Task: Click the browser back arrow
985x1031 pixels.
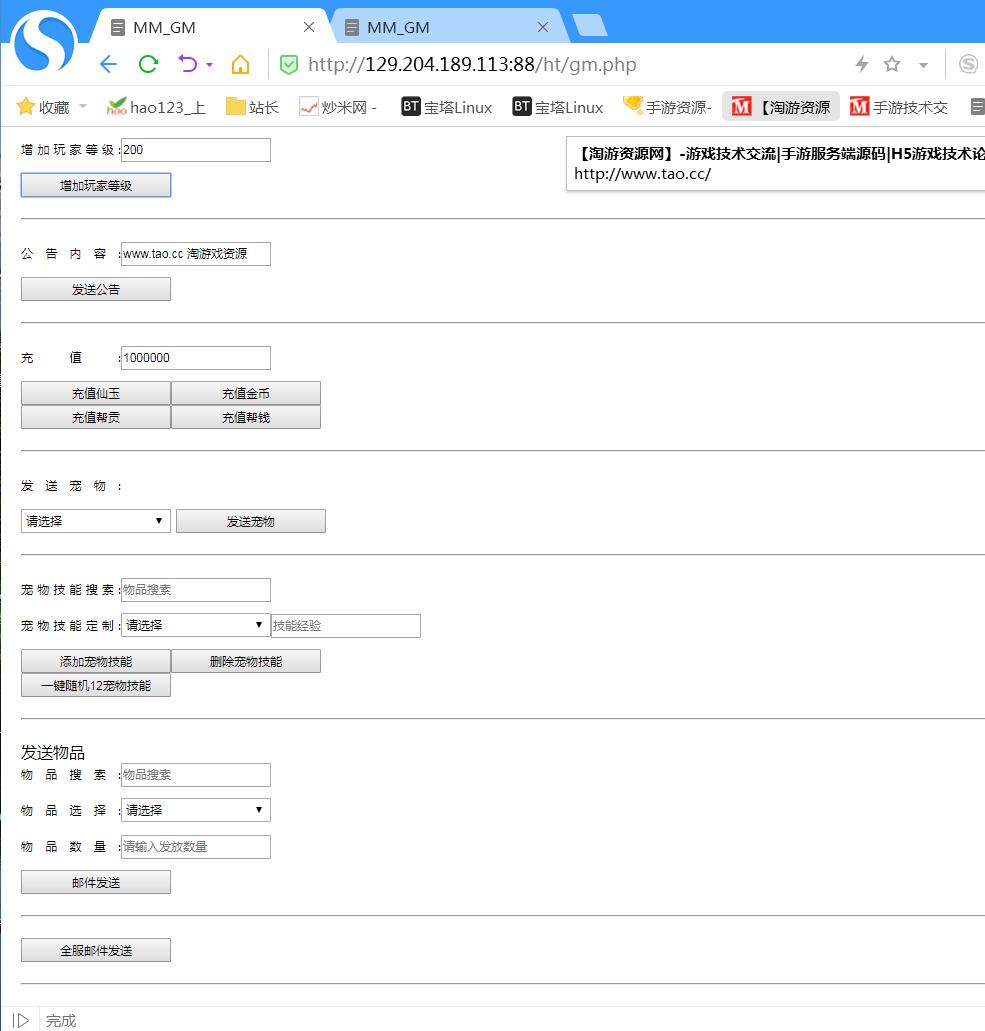Action: pyautogui.click(x=108, y=65)
